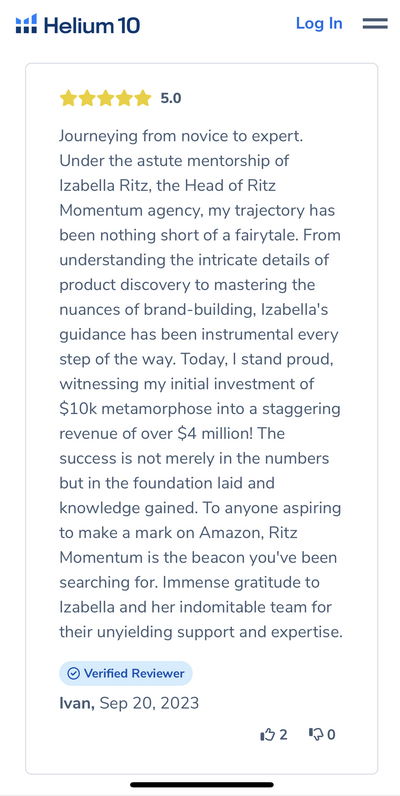Click the review date Sep 20, 2023
400x796 pixels.
149,703
